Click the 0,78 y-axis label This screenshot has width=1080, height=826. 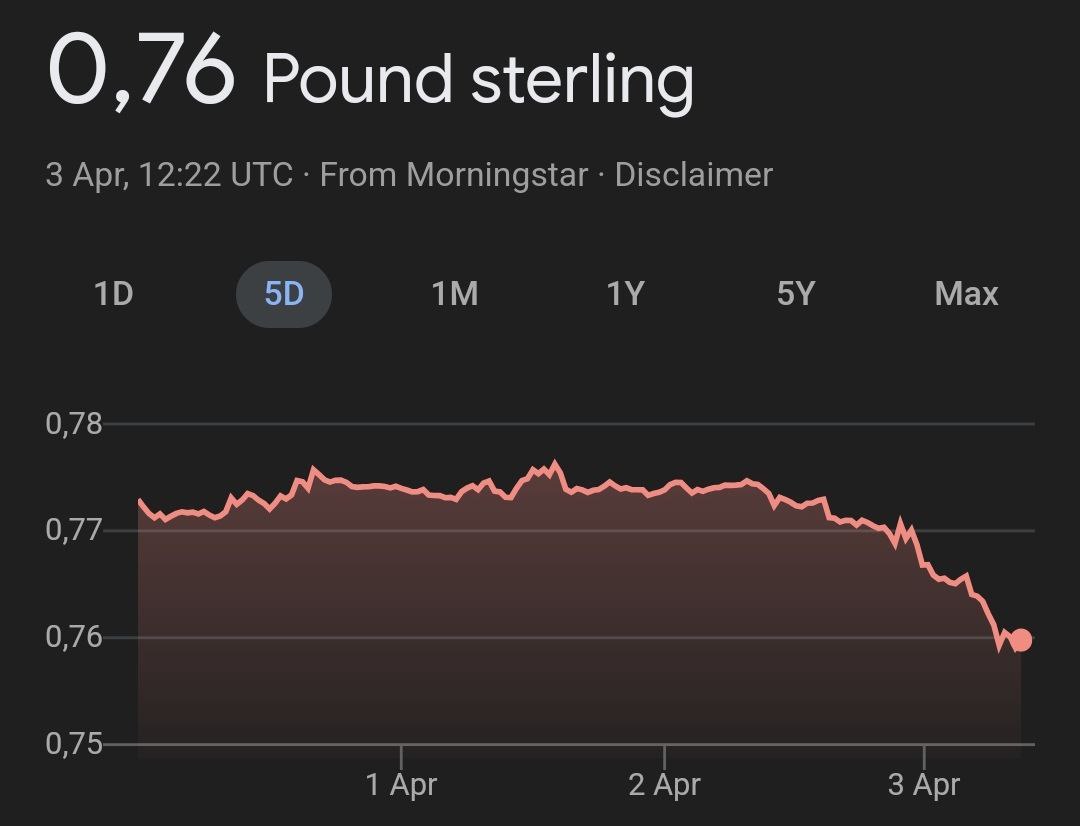click(x=74, y=424)
